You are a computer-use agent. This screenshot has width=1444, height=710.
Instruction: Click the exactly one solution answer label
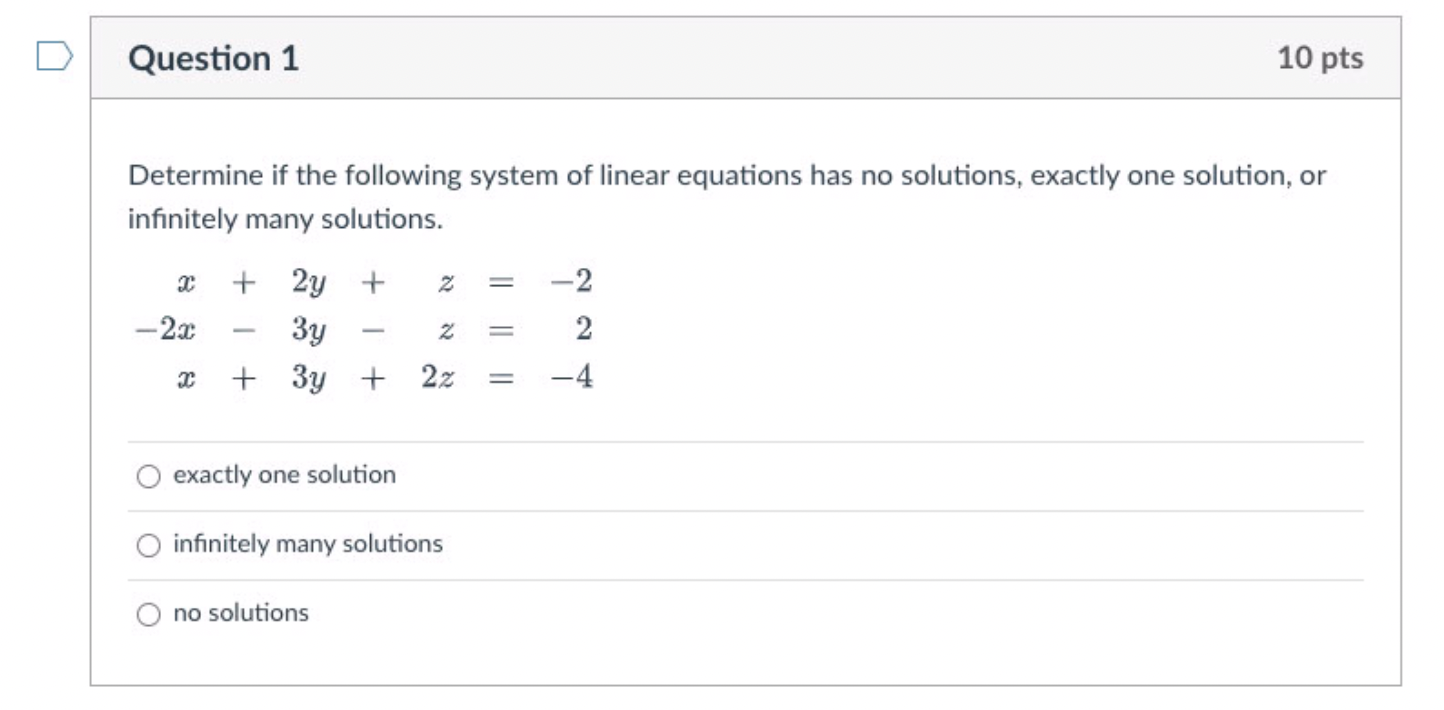click(x=283, y=477)
